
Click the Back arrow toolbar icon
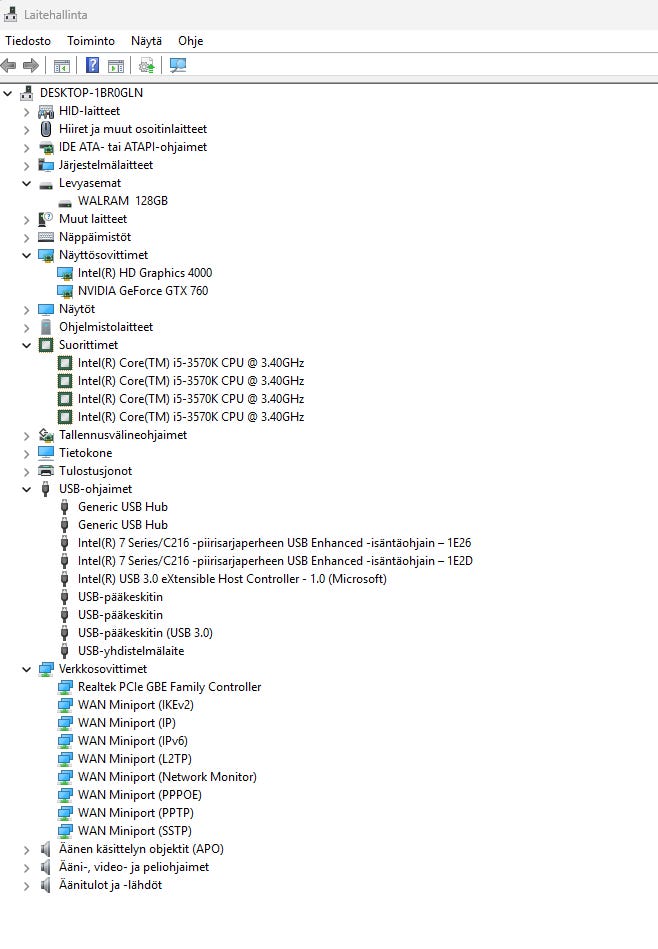(8, 65)
